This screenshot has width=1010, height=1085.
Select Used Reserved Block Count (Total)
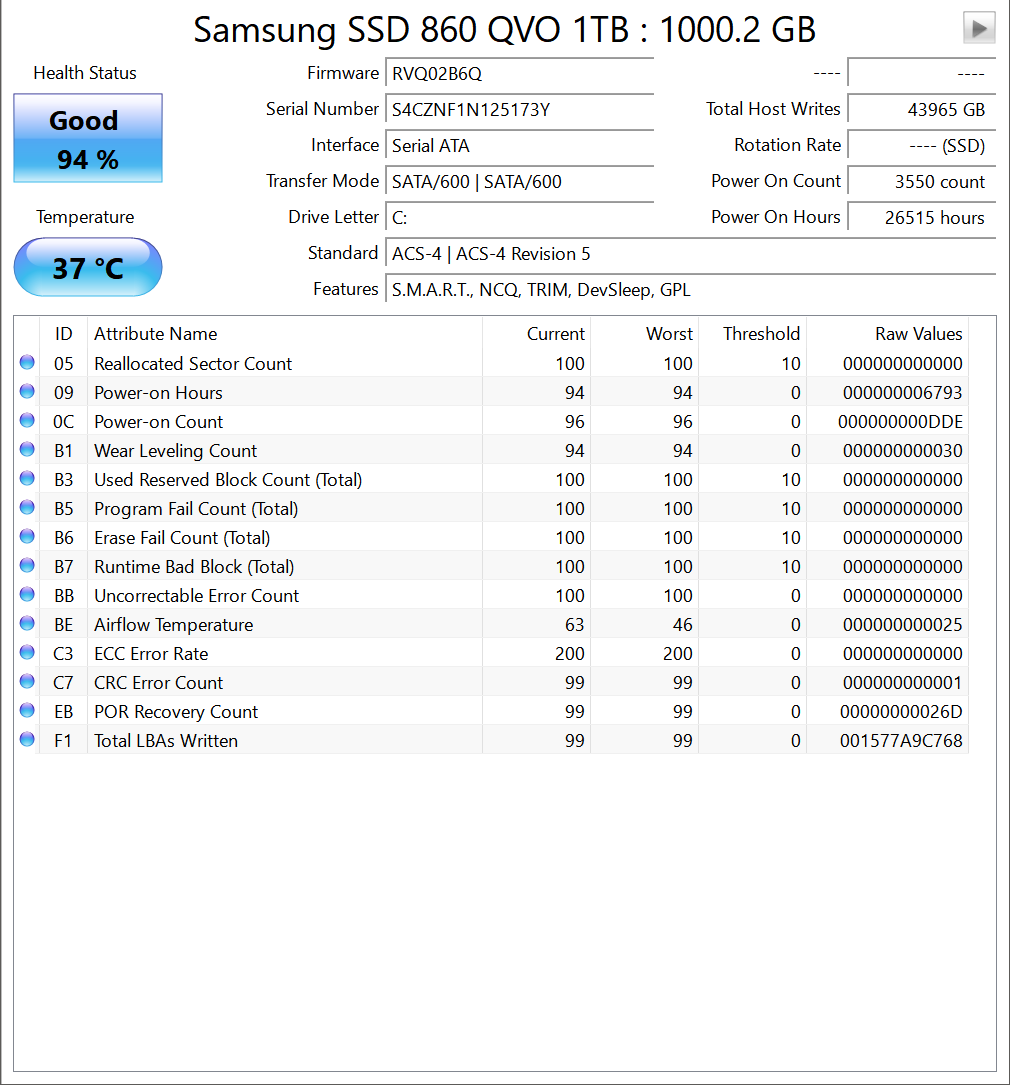pos(228,480)
